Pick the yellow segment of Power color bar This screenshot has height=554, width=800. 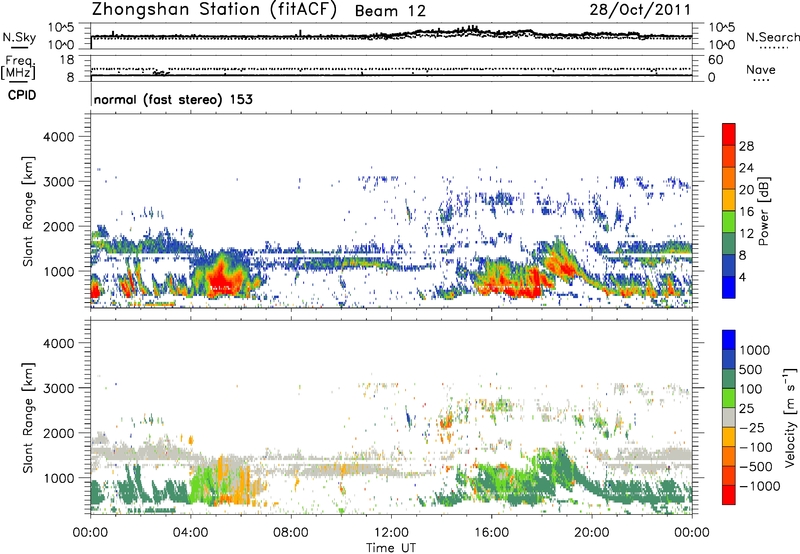[x=729, y=199]
